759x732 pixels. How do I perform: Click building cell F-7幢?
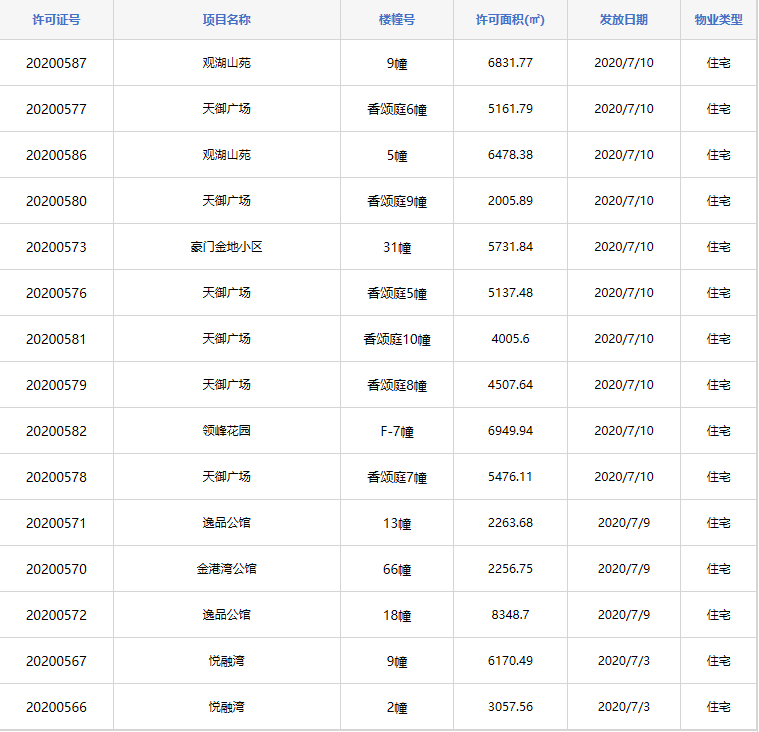[x=397, y=431]
